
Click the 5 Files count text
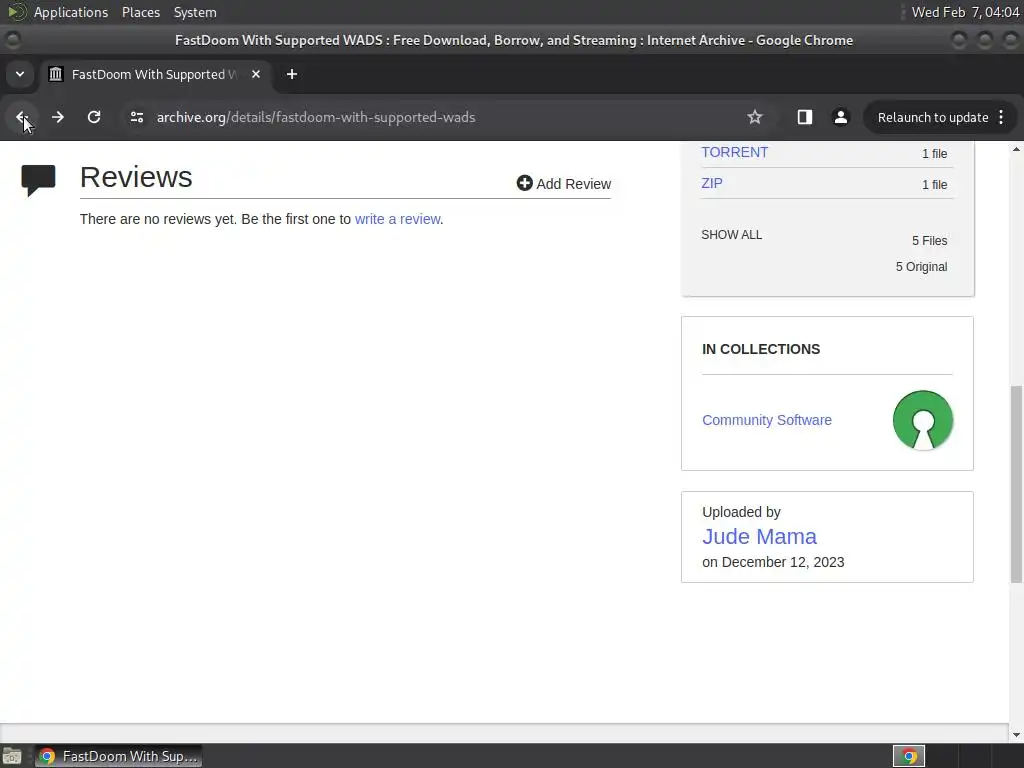point(929,241)
